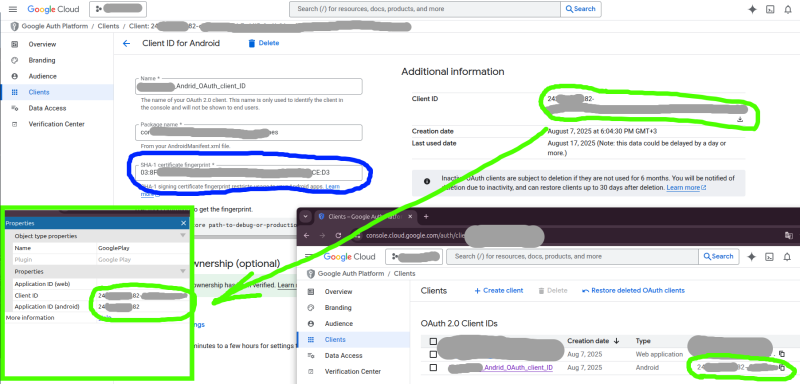Click the Search button in the Client ID for Android window
The width and height of the screenshot is (800, 384).
pyautogui.click(x=581, y=9)
